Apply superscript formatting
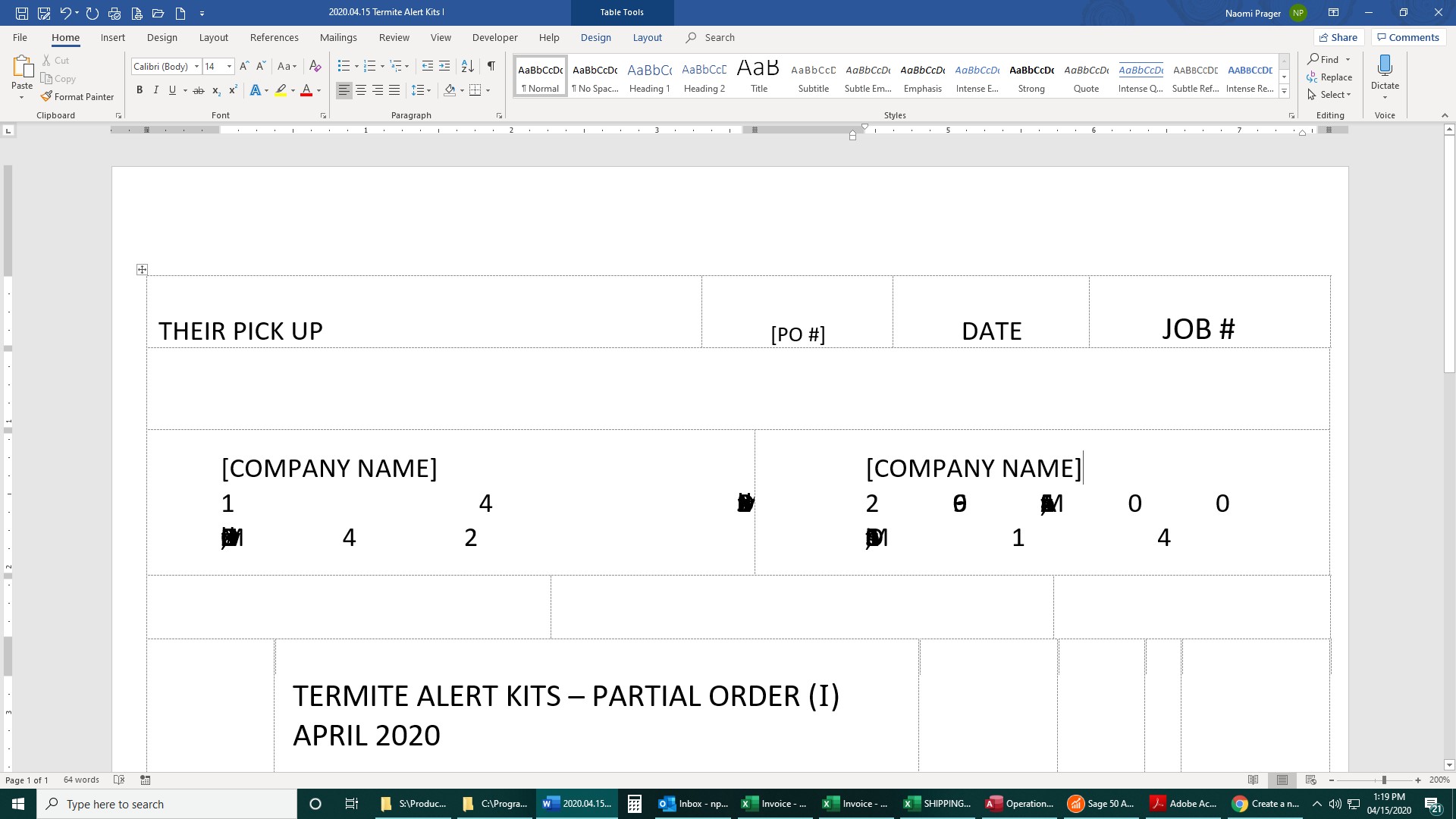The width and height of the screenshot is (1456, 819). coord(233,90)
